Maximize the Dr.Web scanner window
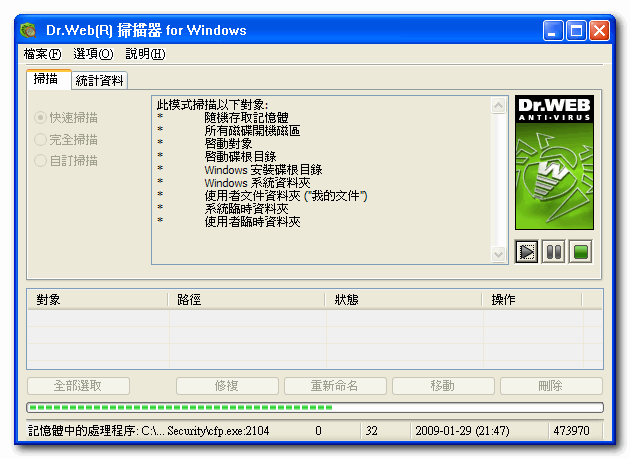Image resolution: width=630 pixels, height=459 pixels. [576, 31]
